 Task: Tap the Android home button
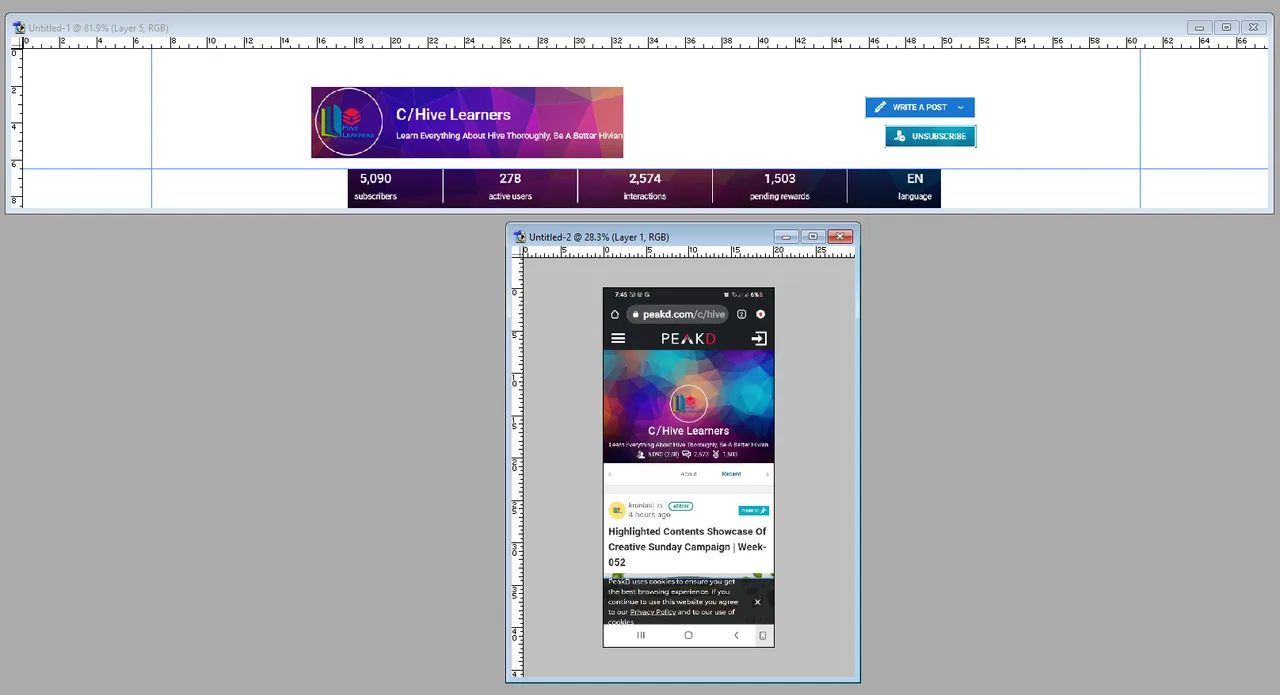click(x=688, y=635)
